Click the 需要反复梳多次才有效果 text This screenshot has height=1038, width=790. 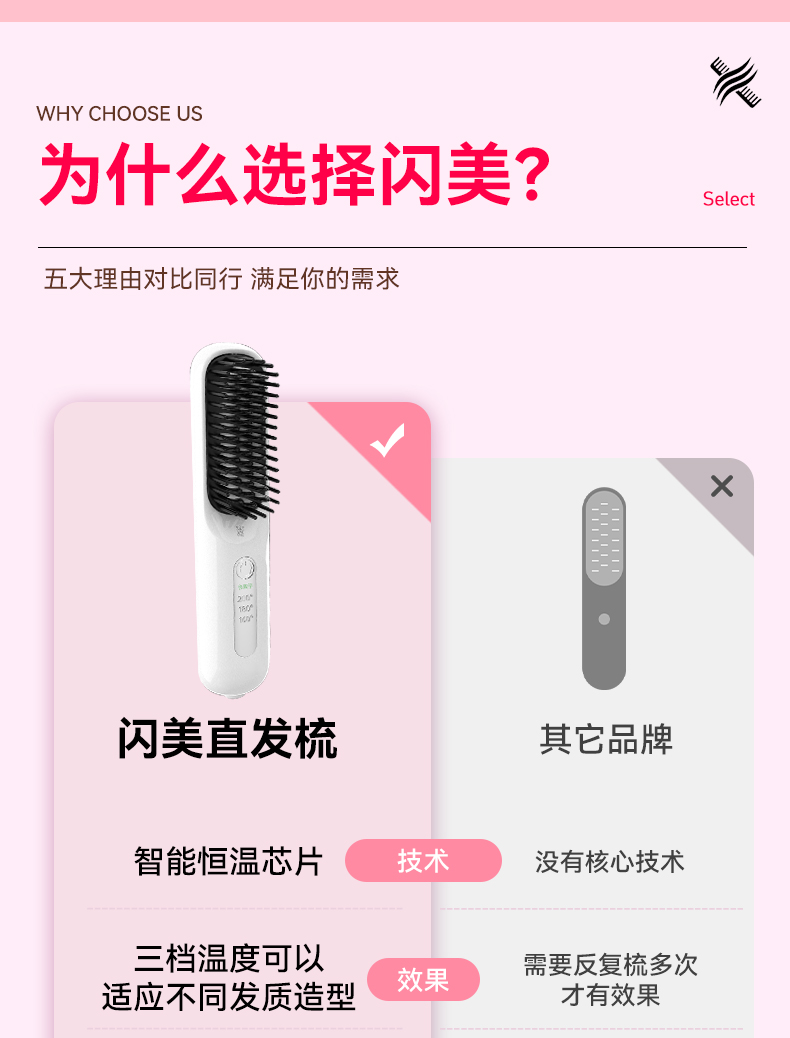coord(611,980)
